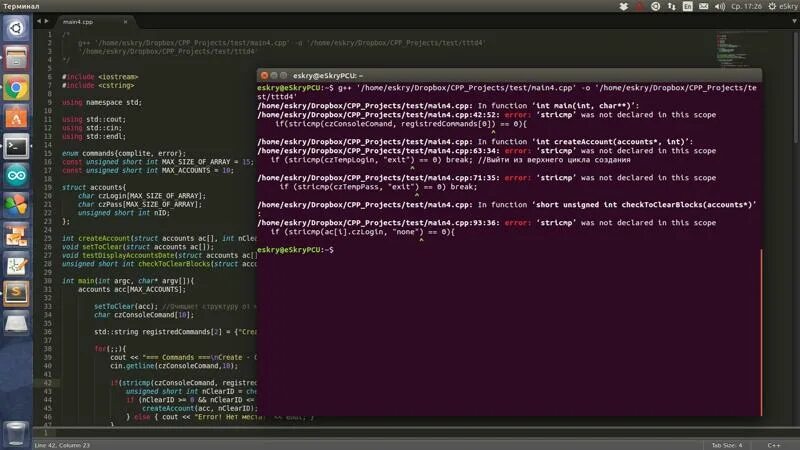Click the bottom console input strip in Sublime
This screenshot has height=450, width=800.
(416, 433)
